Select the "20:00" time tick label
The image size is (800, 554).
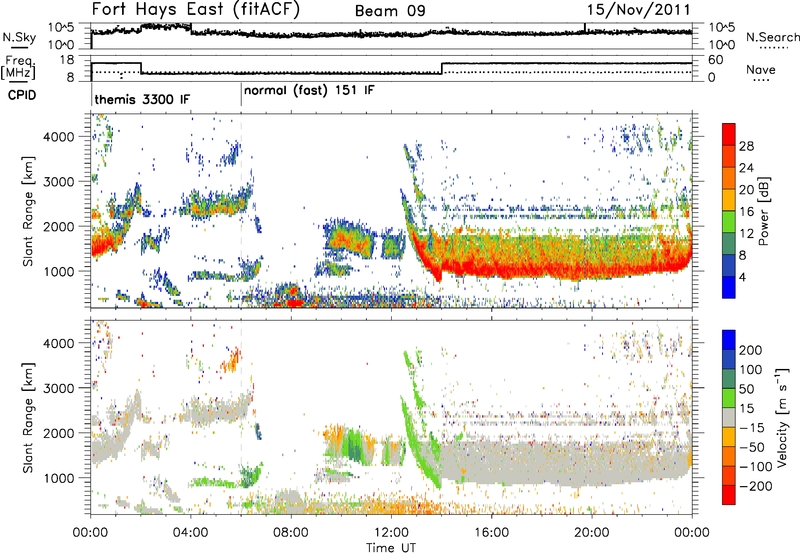[x=591, y=533]
